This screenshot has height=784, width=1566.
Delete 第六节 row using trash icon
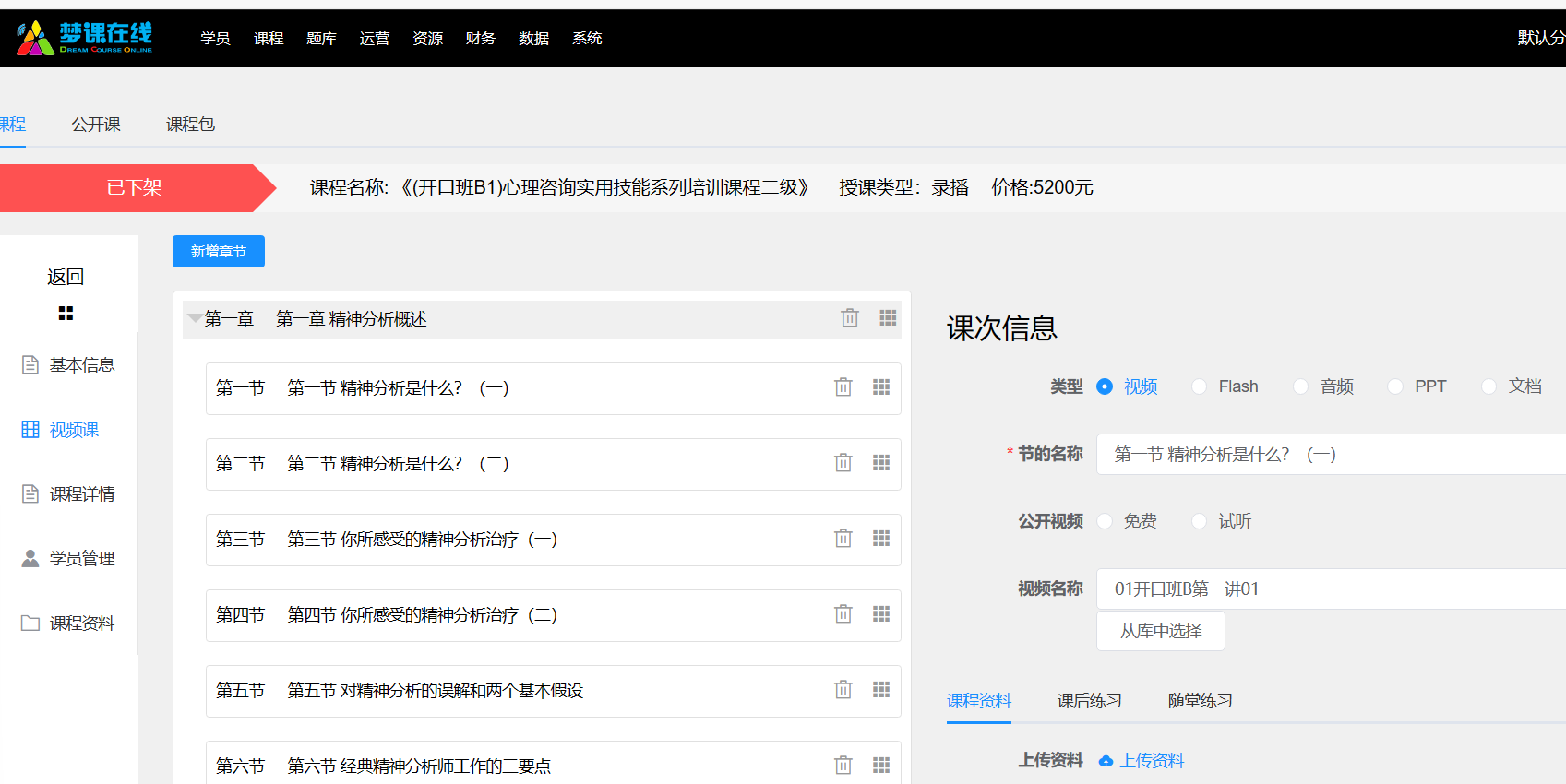(843, 766)
